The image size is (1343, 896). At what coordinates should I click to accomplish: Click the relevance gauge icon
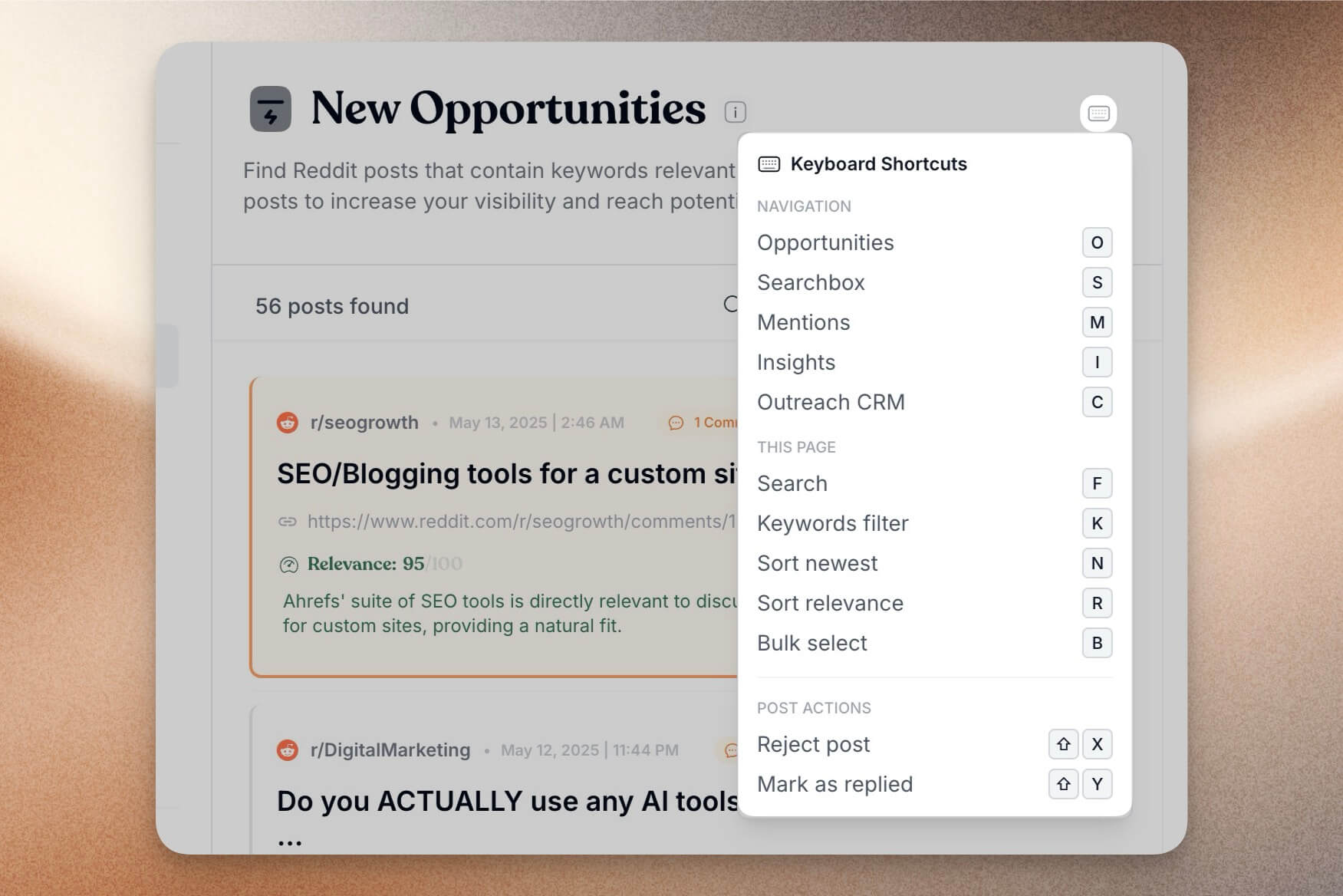click(x=288, y=565)
